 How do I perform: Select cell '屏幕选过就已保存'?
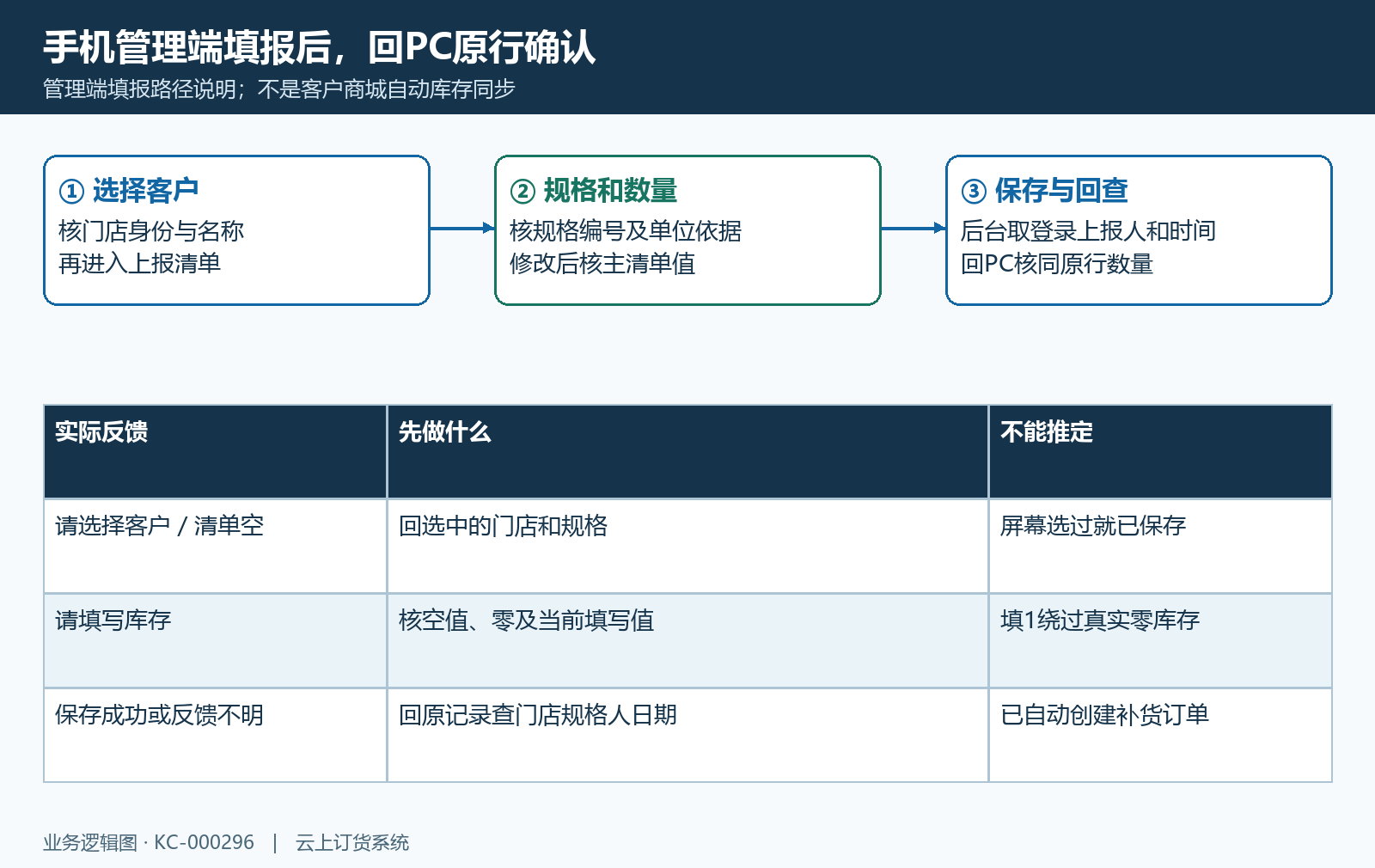click(x=1160, y=547)
